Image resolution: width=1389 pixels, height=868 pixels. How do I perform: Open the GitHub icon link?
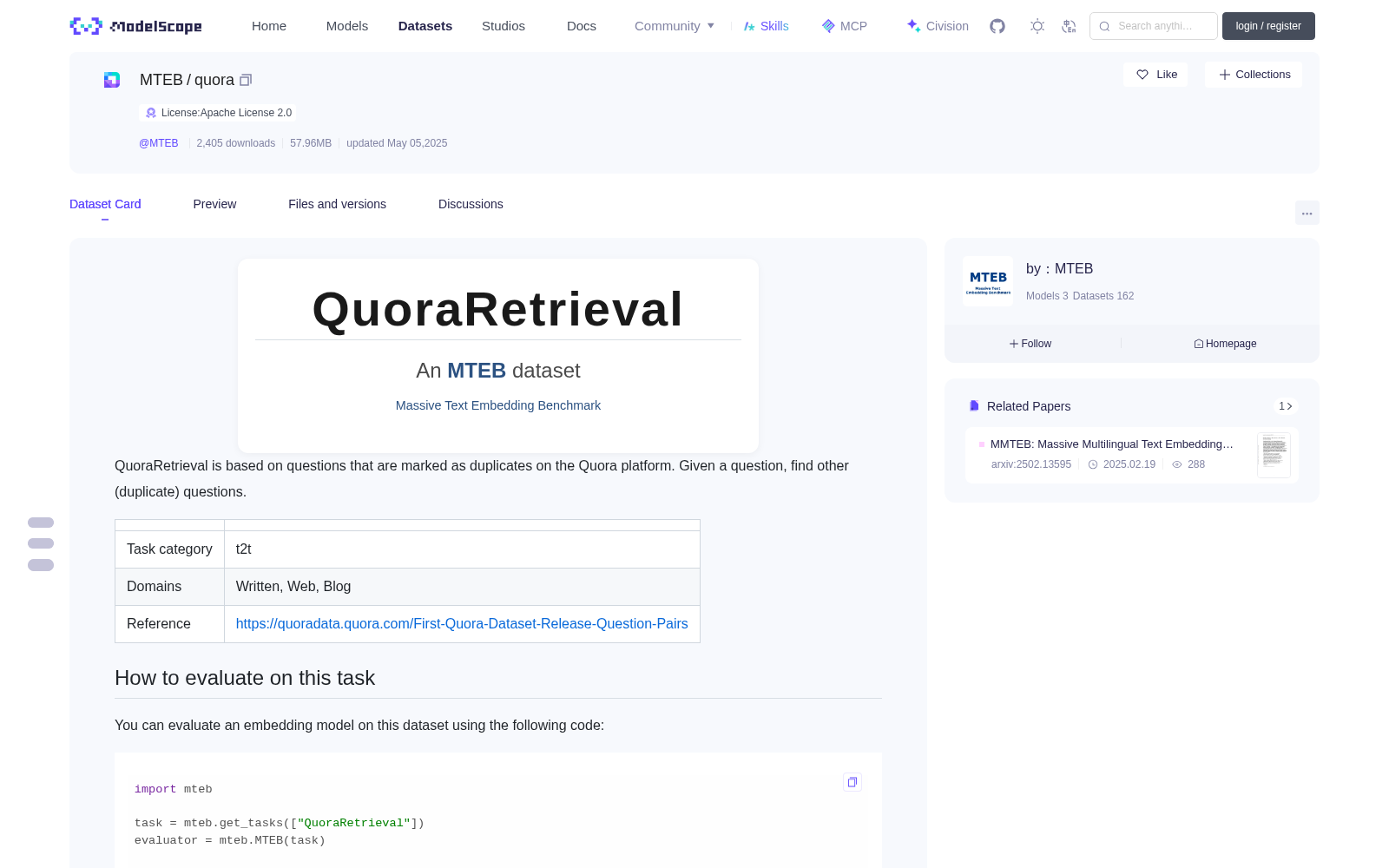click(x=997, y=26)
